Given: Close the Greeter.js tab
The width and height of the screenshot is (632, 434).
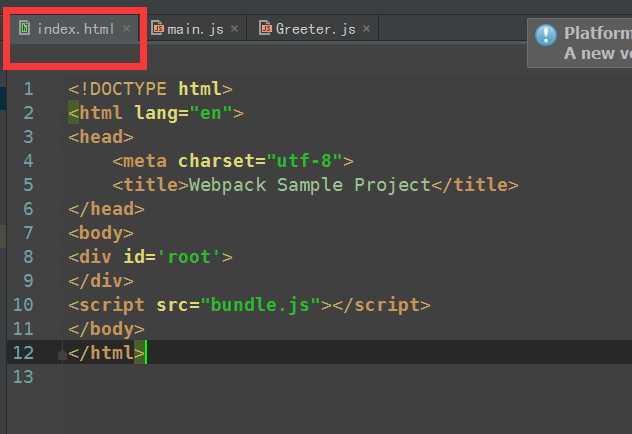Looking at the screenshot, I should tap(366, 29).
